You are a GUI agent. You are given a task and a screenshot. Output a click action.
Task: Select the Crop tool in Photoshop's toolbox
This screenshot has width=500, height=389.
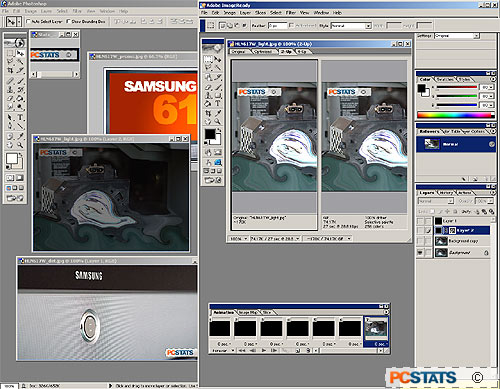click(x=10, y=71)
